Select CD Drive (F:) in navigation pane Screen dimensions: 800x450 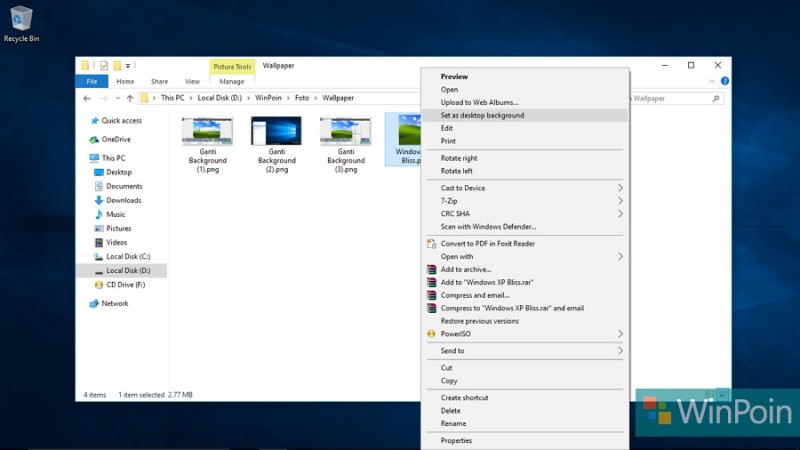(120, 285)
